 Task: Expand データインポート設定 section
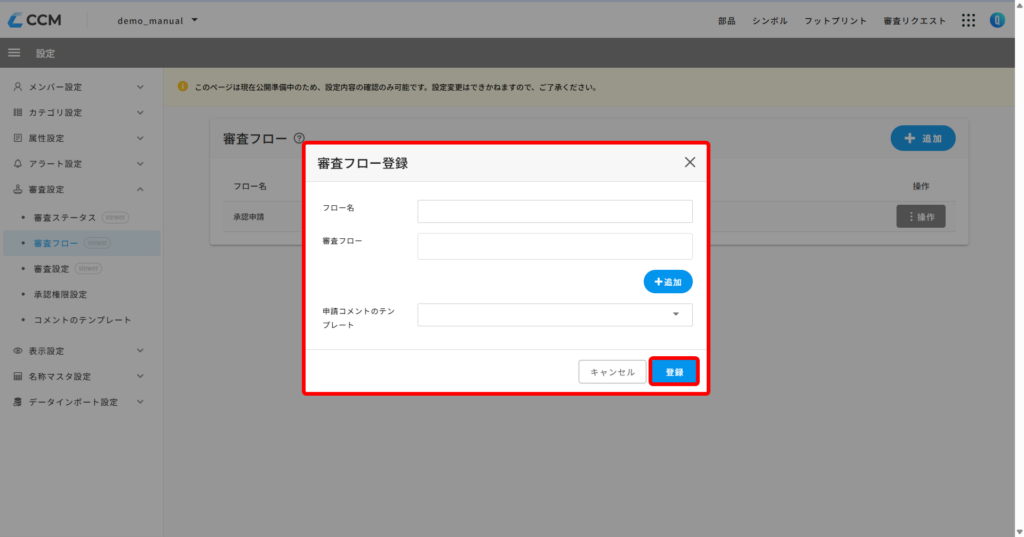coord(140,402)
